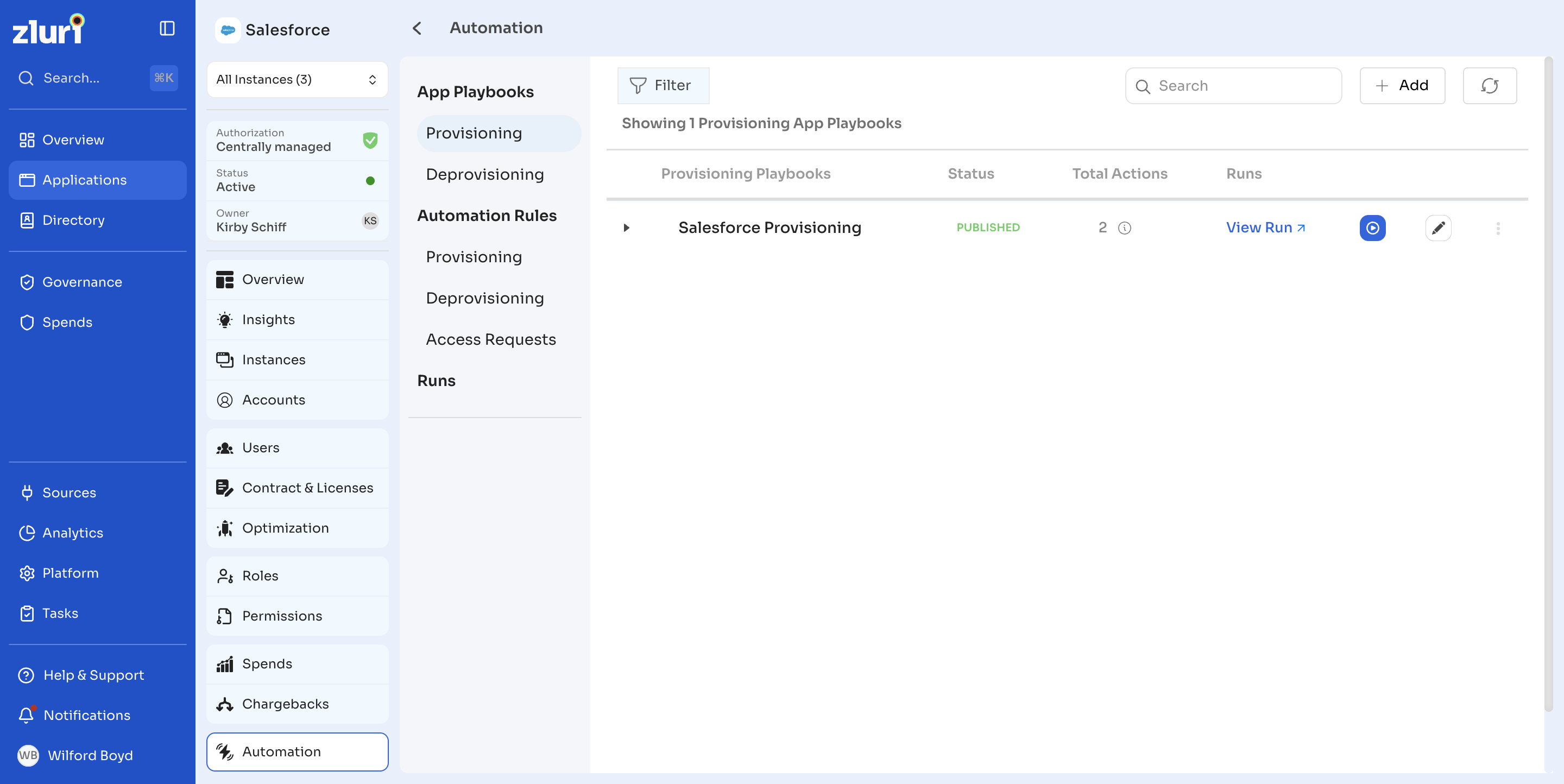Open the Insights section
The height and width of the screenshot is (784, 1564).
click(x=297, y=320)
